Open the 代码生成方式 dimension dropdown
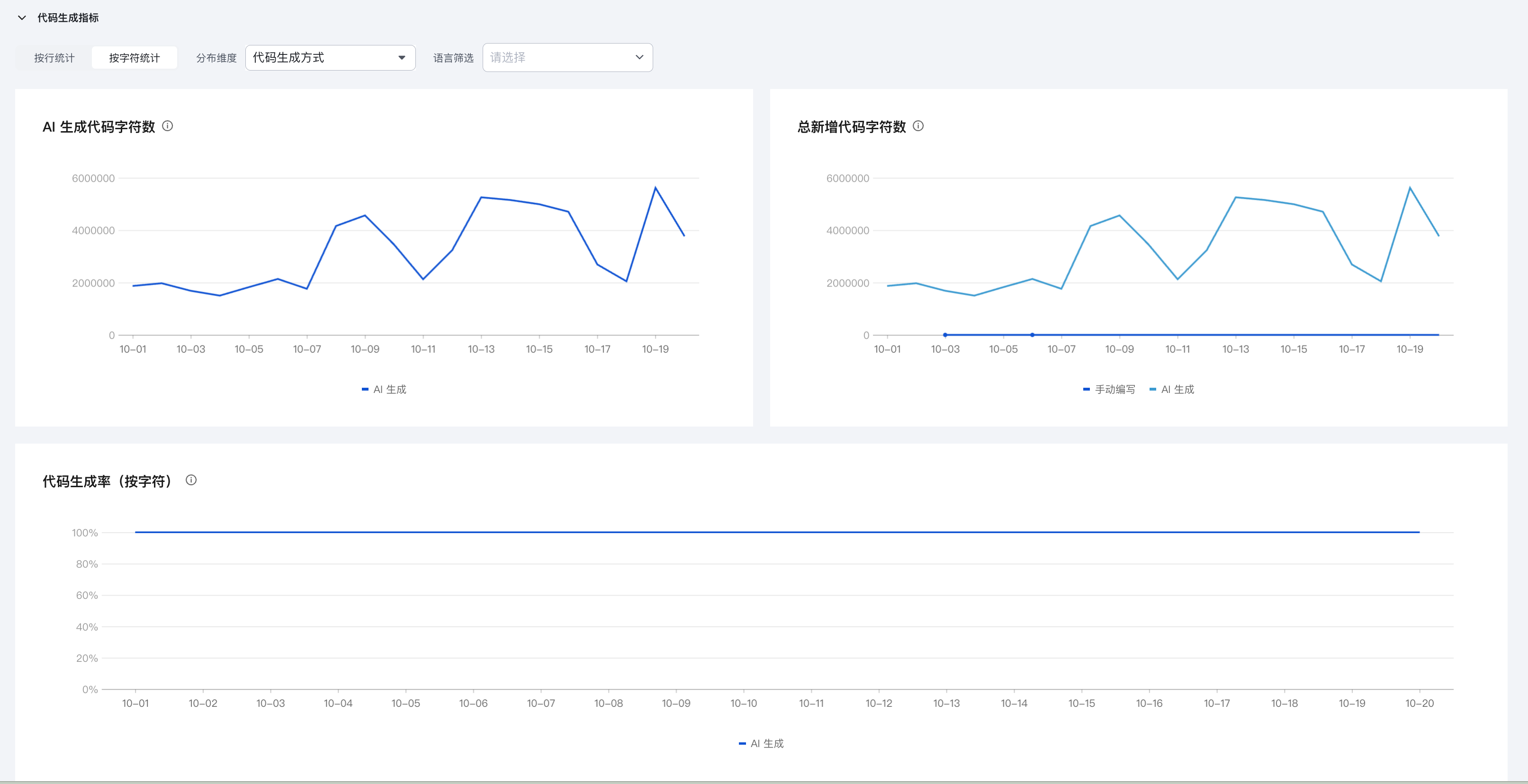 click(x=331, y=58)
